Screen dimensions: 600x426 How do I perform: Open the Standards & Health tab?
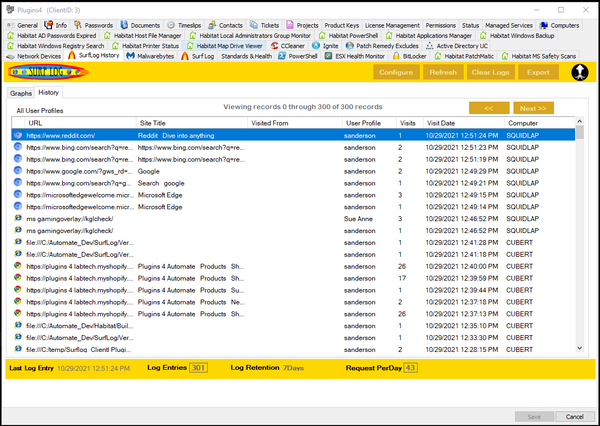246,56
